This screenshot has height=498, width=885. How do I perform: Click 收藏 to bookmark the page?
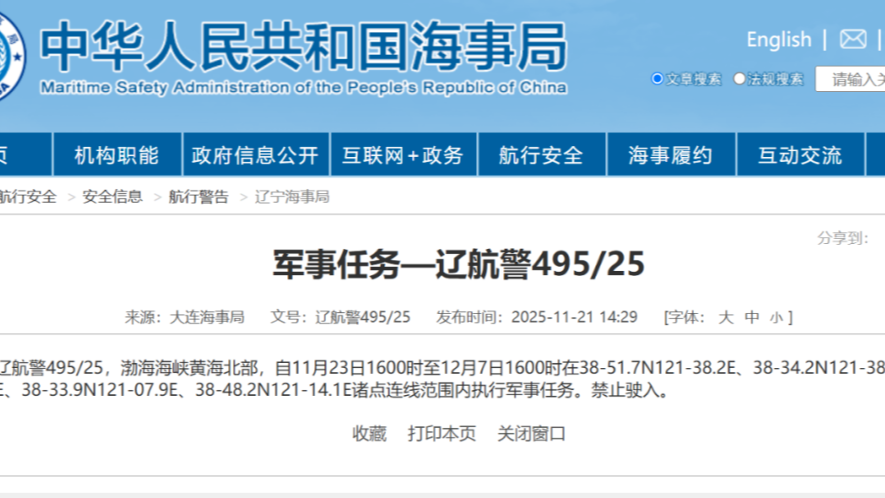pos(369,433)
